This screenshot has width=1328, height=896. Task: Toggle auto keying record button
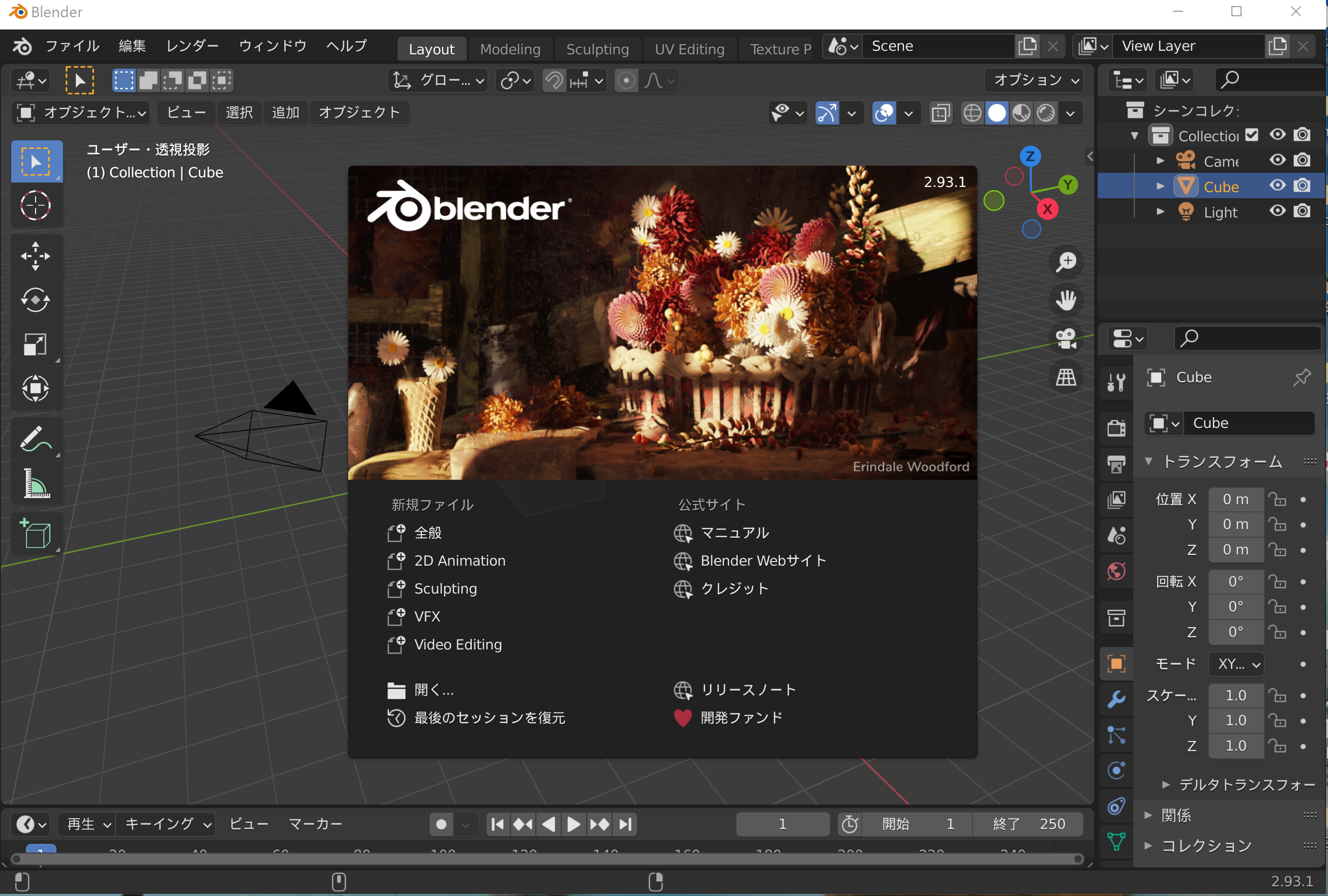[x=441, y=824]
